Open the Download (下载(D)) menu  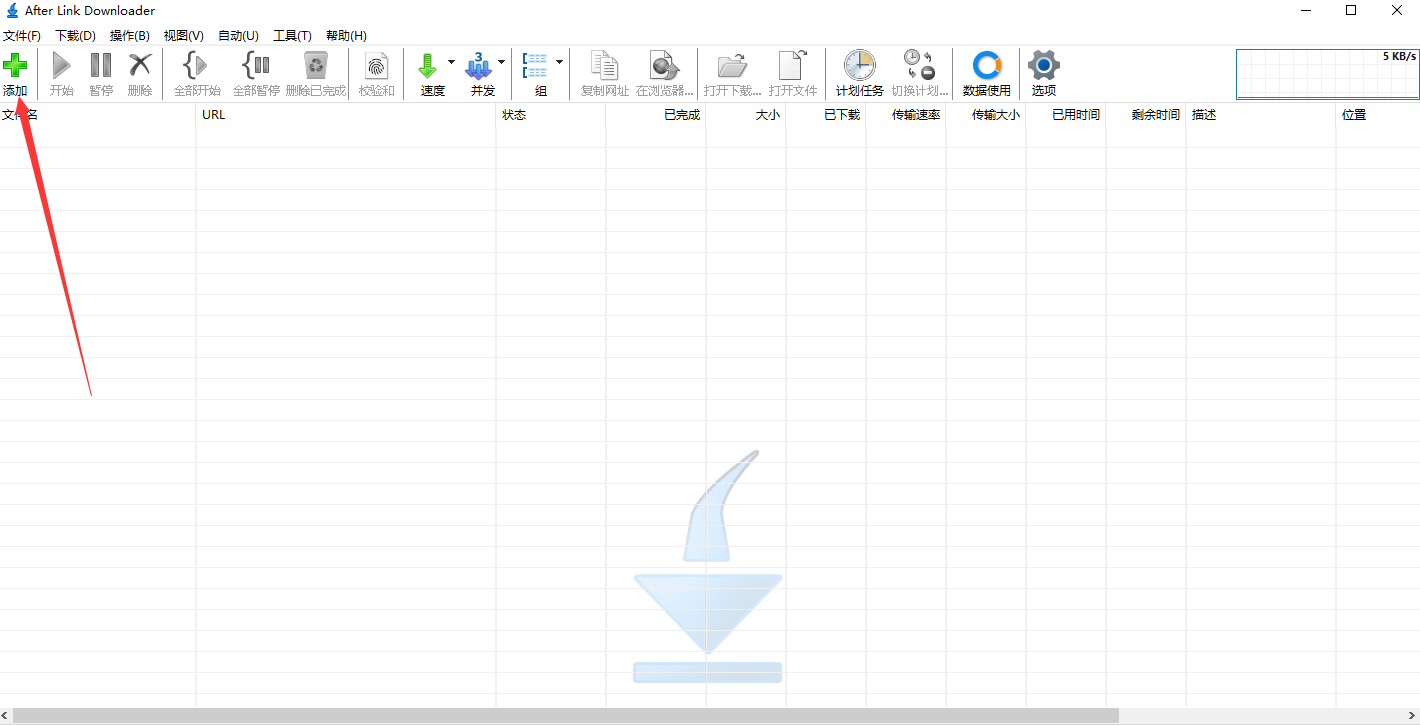click(x=75, y=36)
